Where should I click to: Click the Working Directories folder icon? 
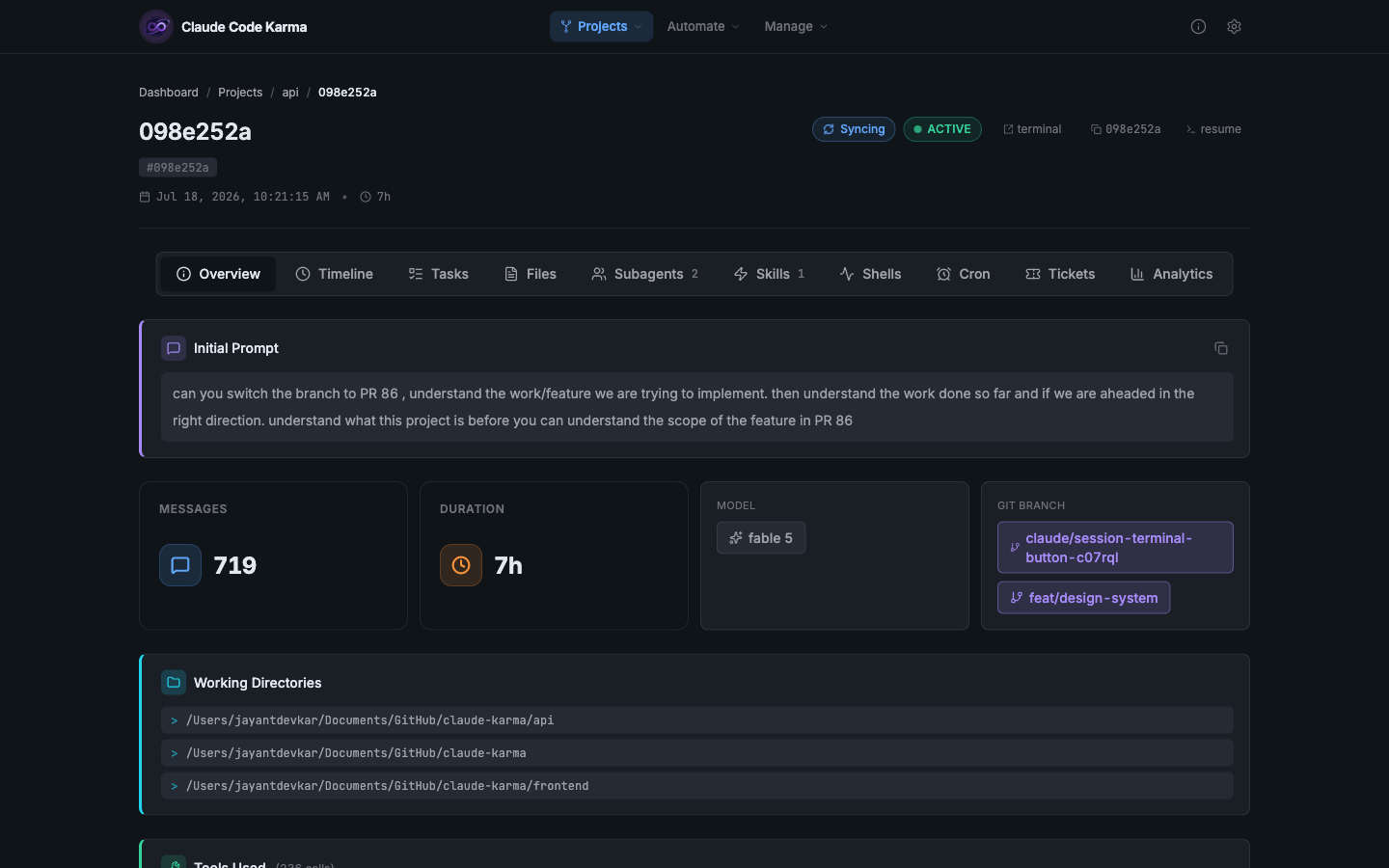click(174, 683)
